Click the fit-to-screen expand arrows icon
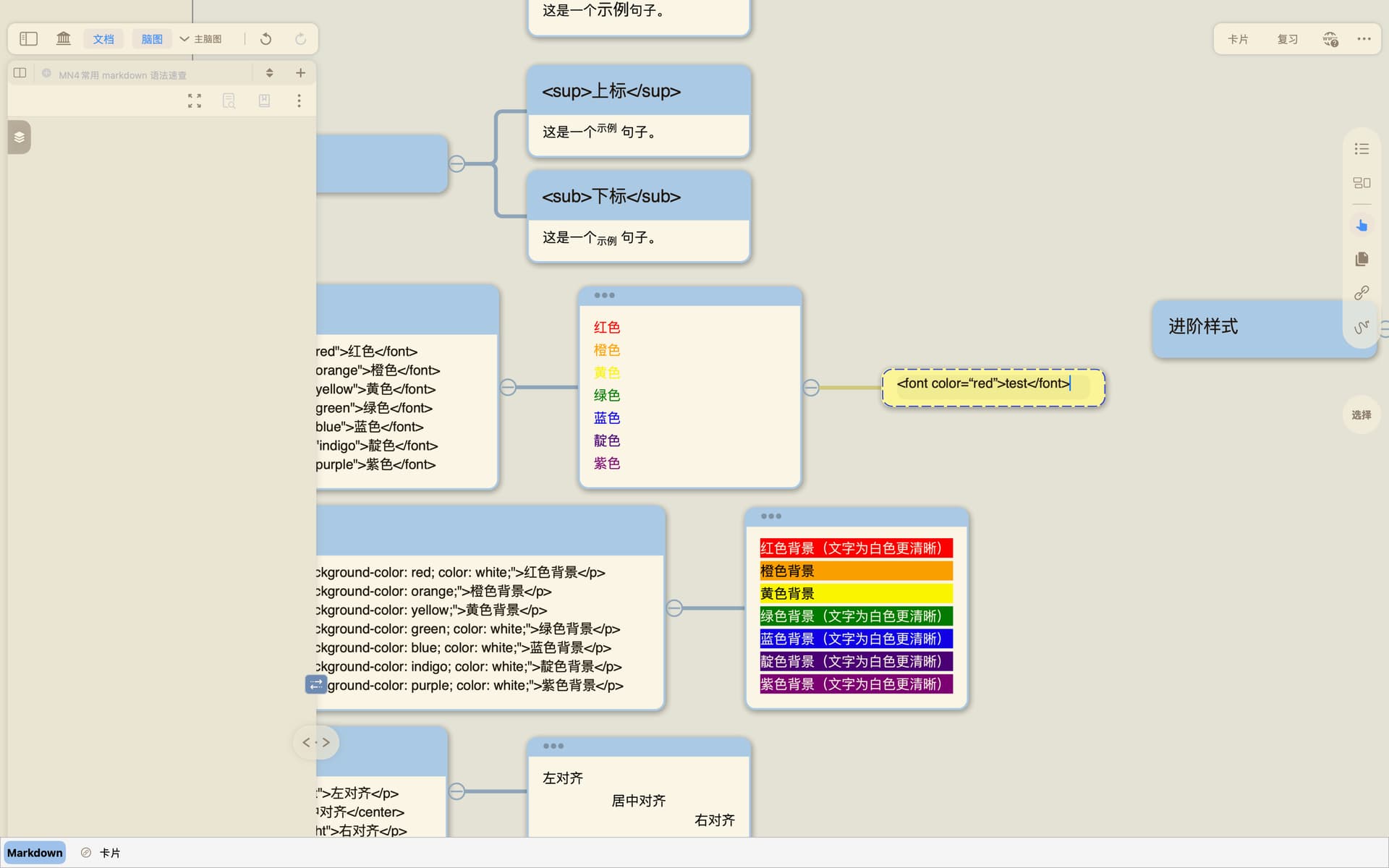This screenshot has width=1389, height=868. point(195,101)
